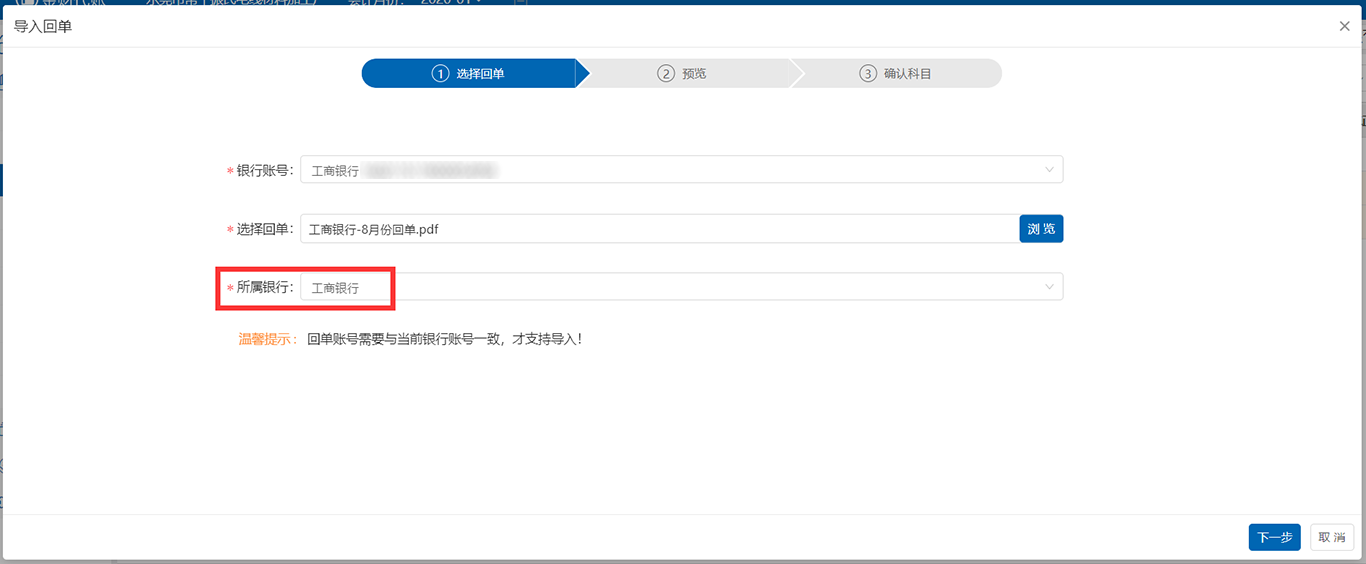
Task: Click the step 2 circled number icon
Action: (x=666, y=74)
